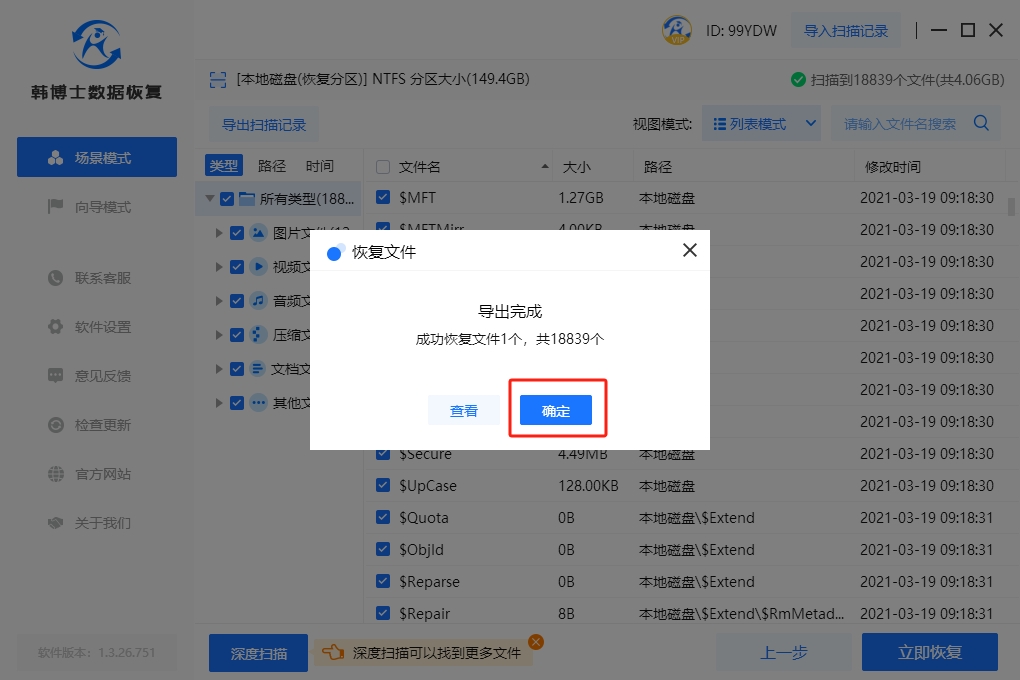The height and width of the screenshot is (680, 1020).
Task: Dismiss the deep scan tip with orange X
Action: tap(536, 642)
